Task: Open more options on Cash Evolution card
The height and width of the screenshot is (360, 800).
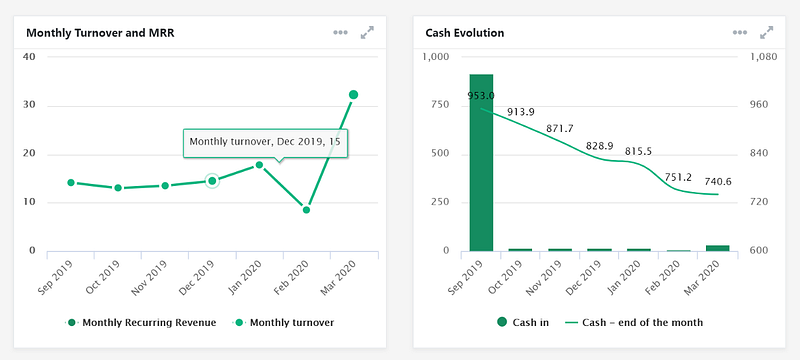Action: pos(740,33)
